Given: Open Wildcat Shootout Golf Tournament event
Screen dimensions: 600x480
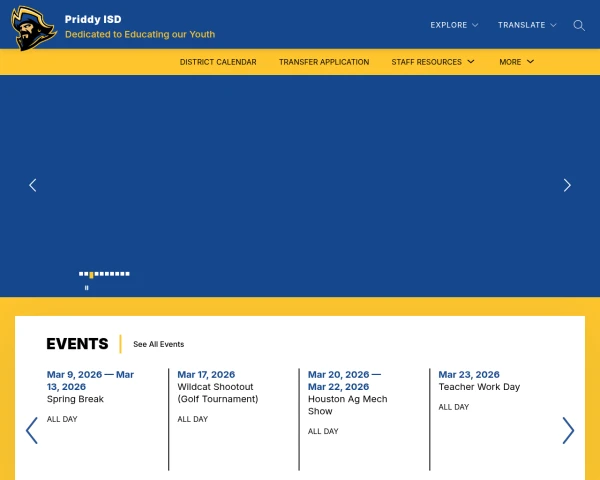Looking at the screenshot, I should (x=218, y=393).
